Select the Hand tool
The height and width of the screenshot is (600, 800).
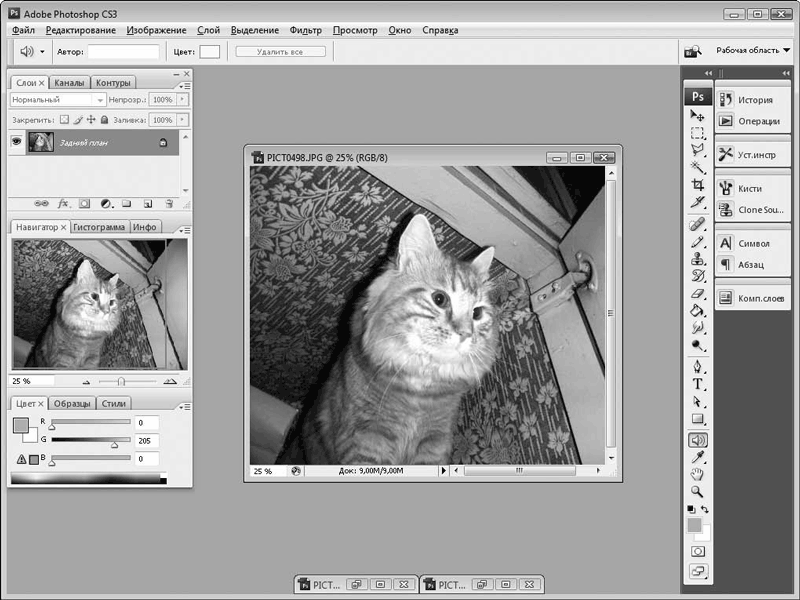pyautogui.click(x=698, y=474)
